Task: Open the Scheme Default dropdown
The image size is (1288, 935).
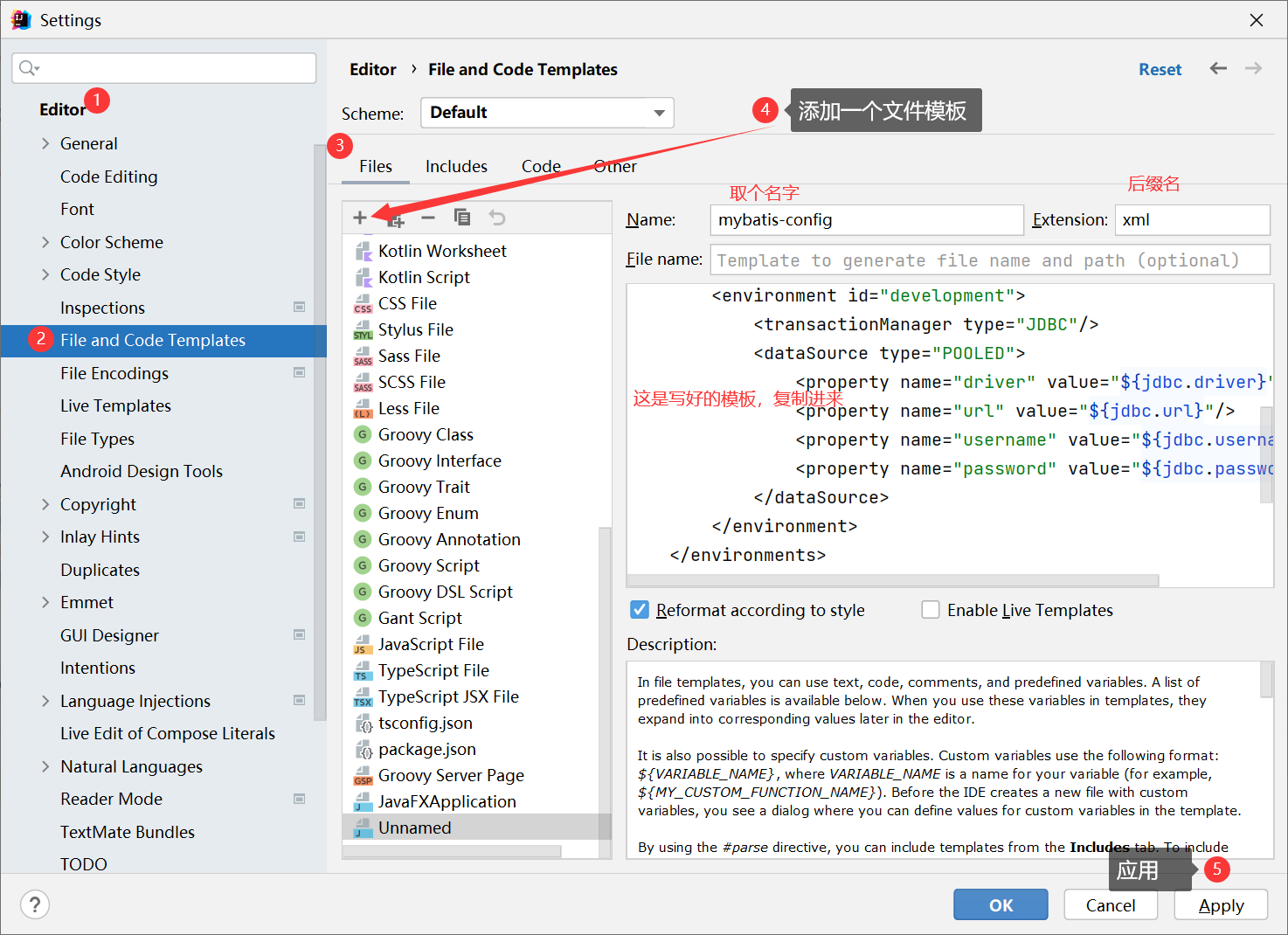Action: tap(547, 113)
